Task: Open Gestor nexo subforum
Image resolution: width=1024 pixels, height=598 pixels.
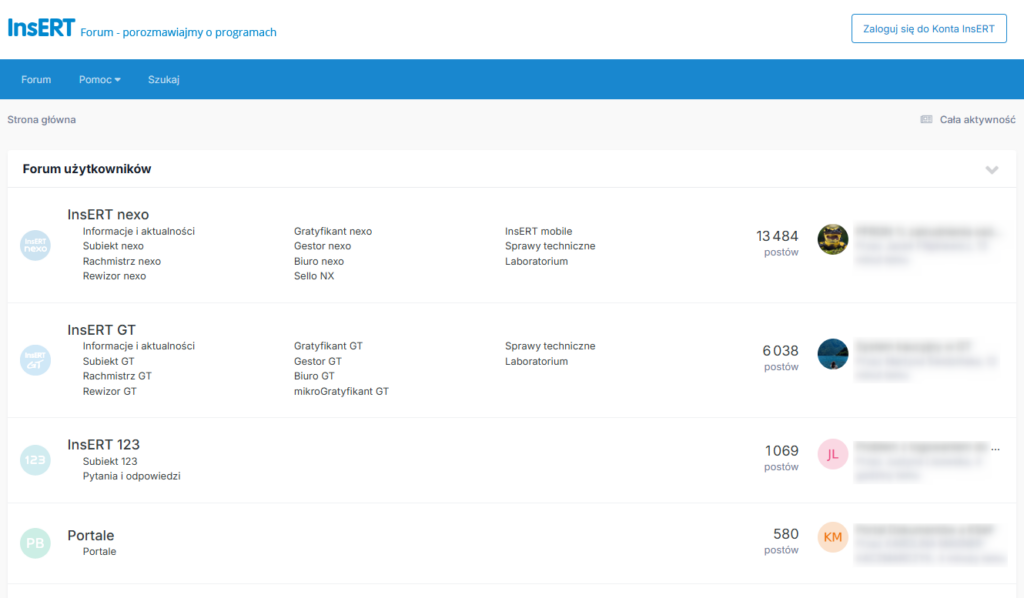Action: pyautogui.click(x=323, y=246)
